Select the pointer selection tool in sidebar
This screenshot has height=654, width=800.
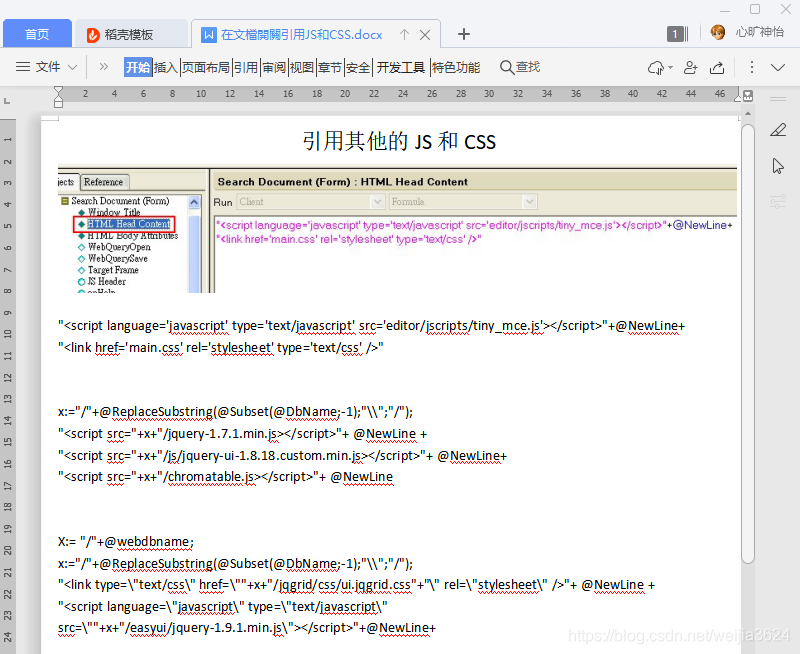click(x=778, y=166)
